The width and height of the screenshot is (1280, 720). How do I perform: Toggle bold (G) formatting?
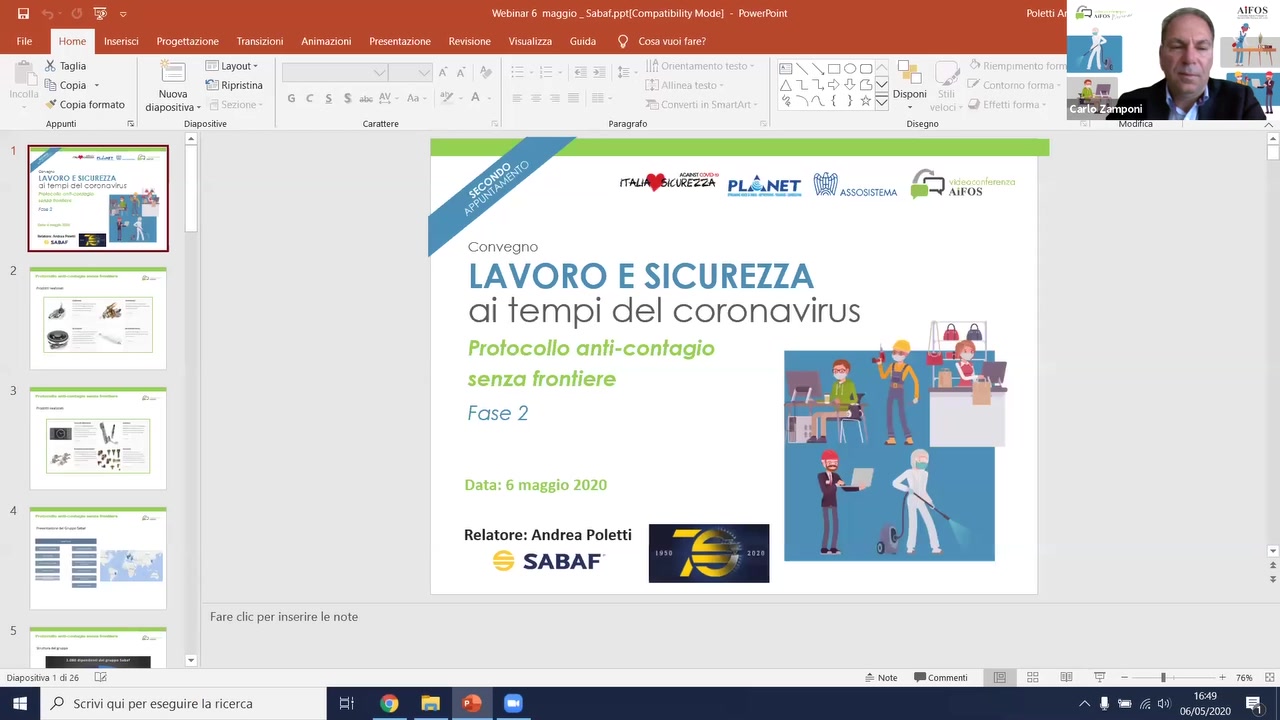[291, 98]
